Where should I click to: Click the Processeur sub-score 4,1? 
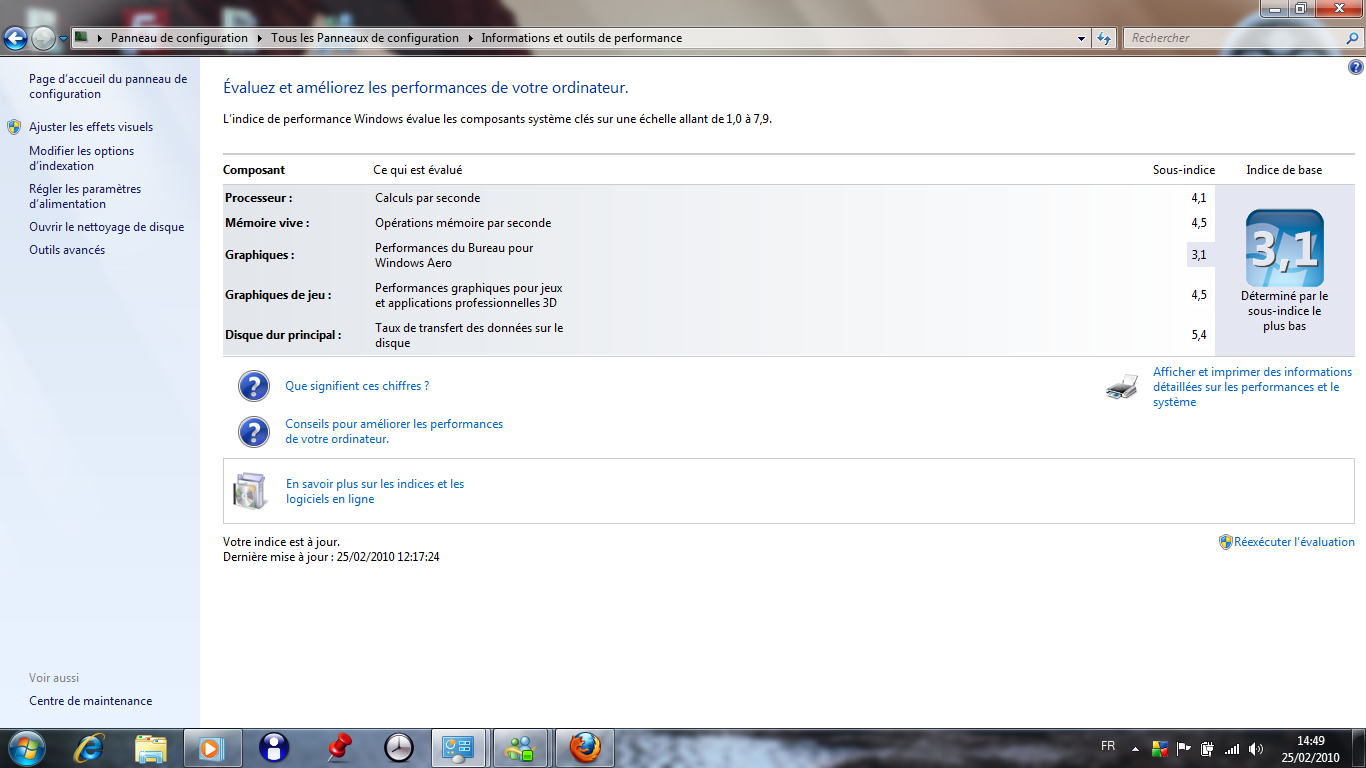coord(1198,198)
